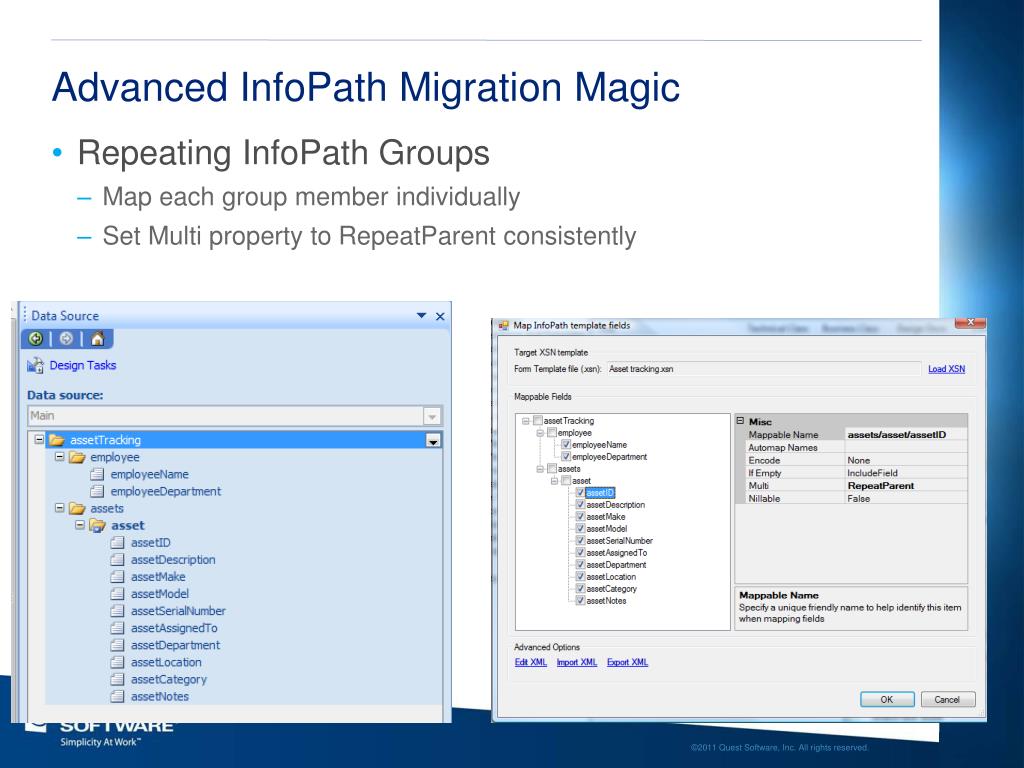
Task: Click the Form Template file input field
Action: coord(763,369)
